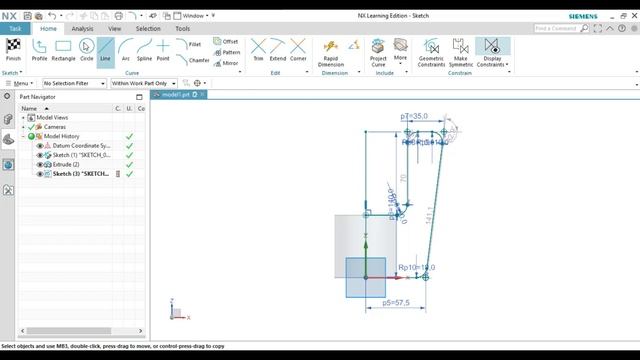Choose the Fillet tool
This screenshot has height=360, width=640.
[x=189, y=44]
